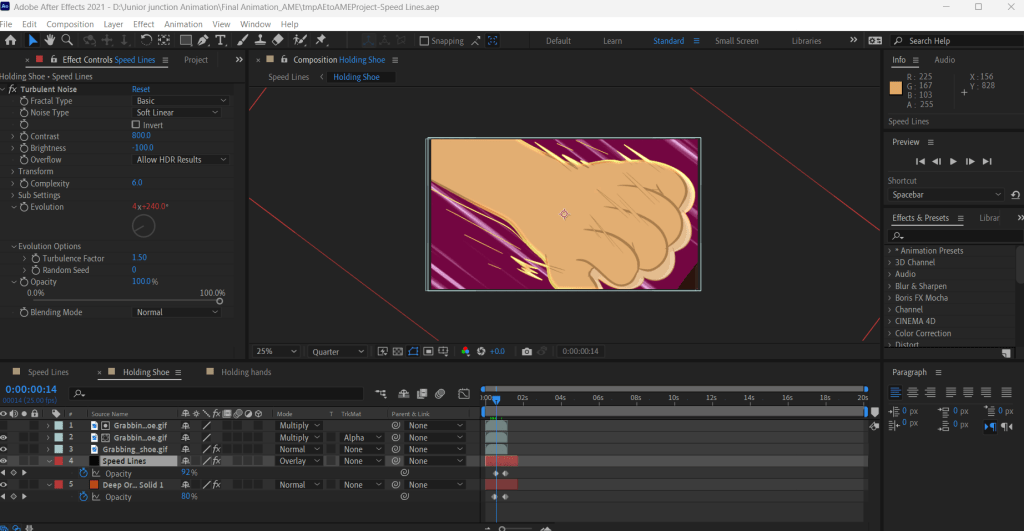Click the Search Help field
Viewport: 1024px width, 531px height.
[x=955, y=41]
